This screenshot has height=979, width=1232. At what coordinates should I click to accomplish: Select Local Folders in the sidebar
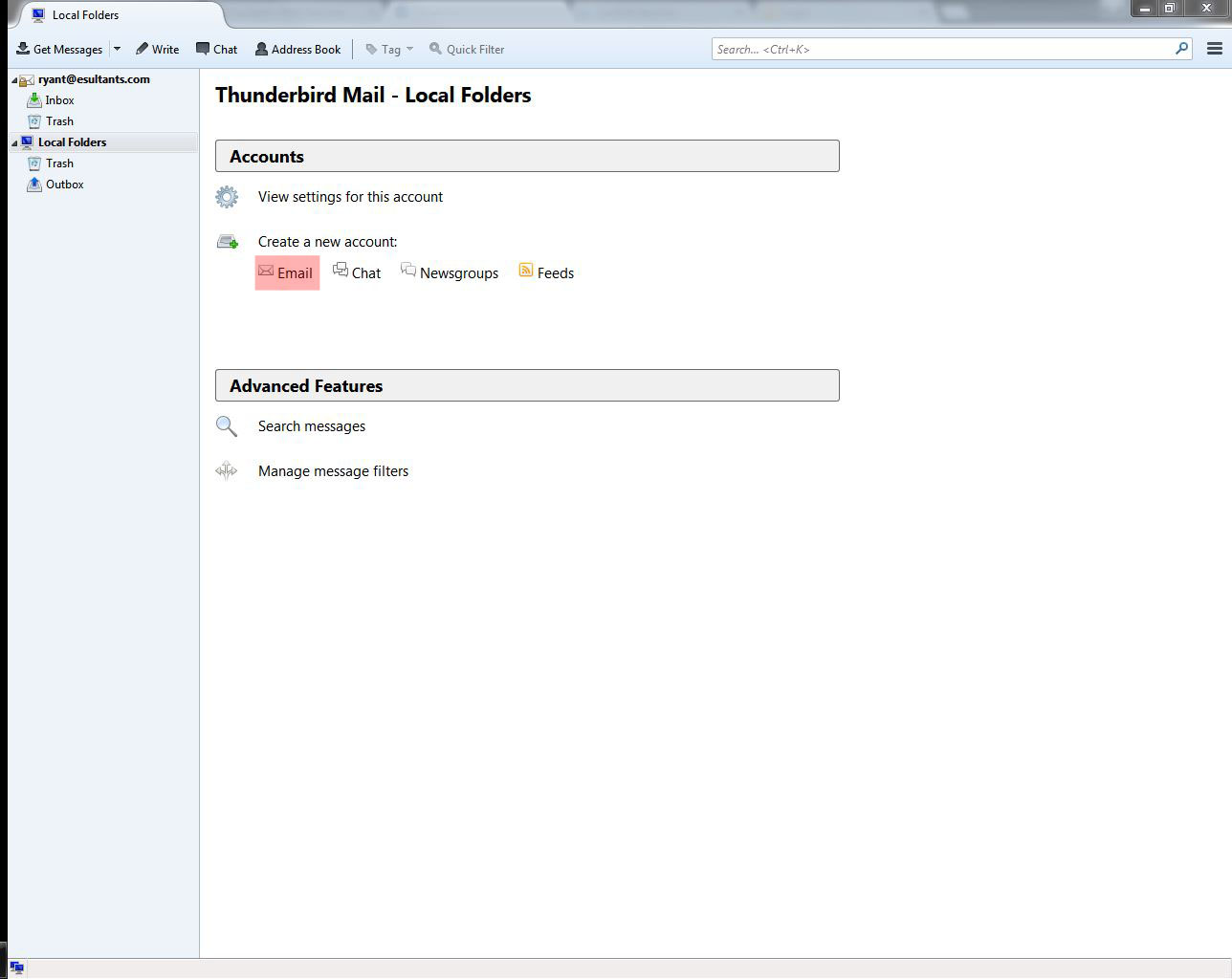[x=72, y=142]
